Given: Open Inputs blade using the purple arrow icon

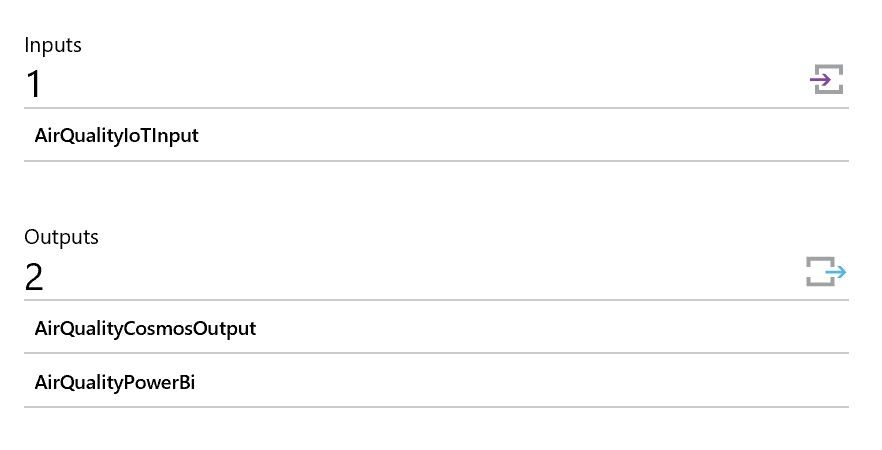Looking at the screenshot, I should click(x=827, y=79).
